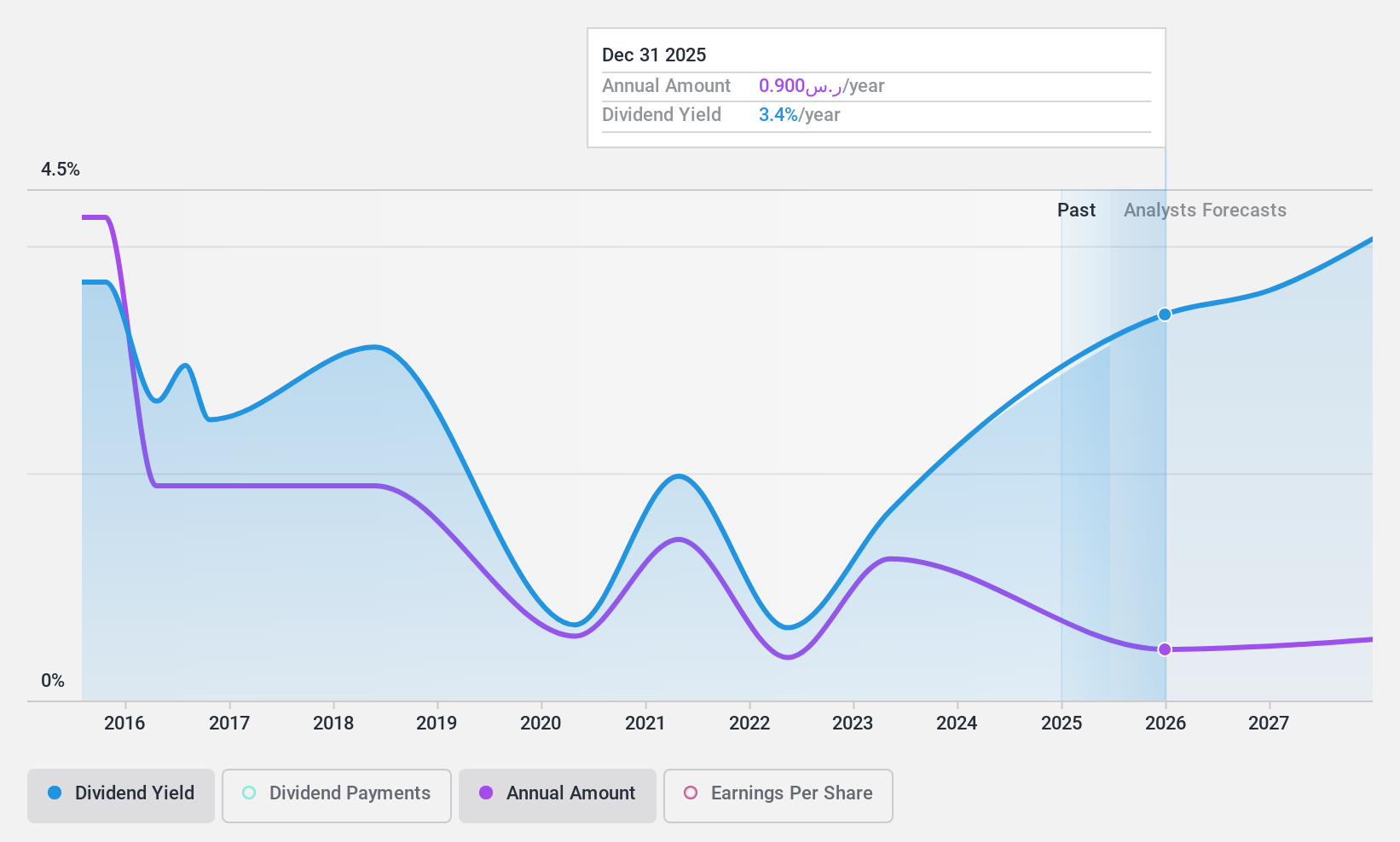
Task: Click the Dividend Yield tooltip row label
Action: pyautogui.click(x=662, y=115)
